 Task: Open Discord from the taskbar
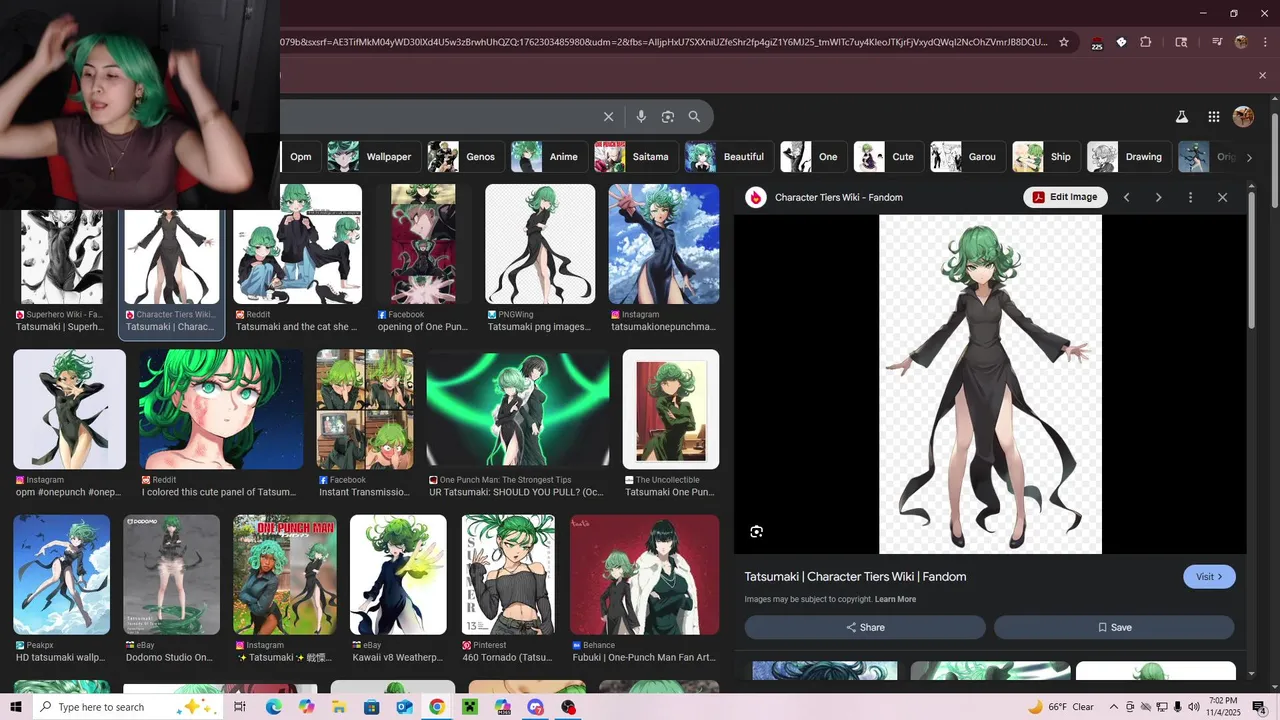point(536,707)
